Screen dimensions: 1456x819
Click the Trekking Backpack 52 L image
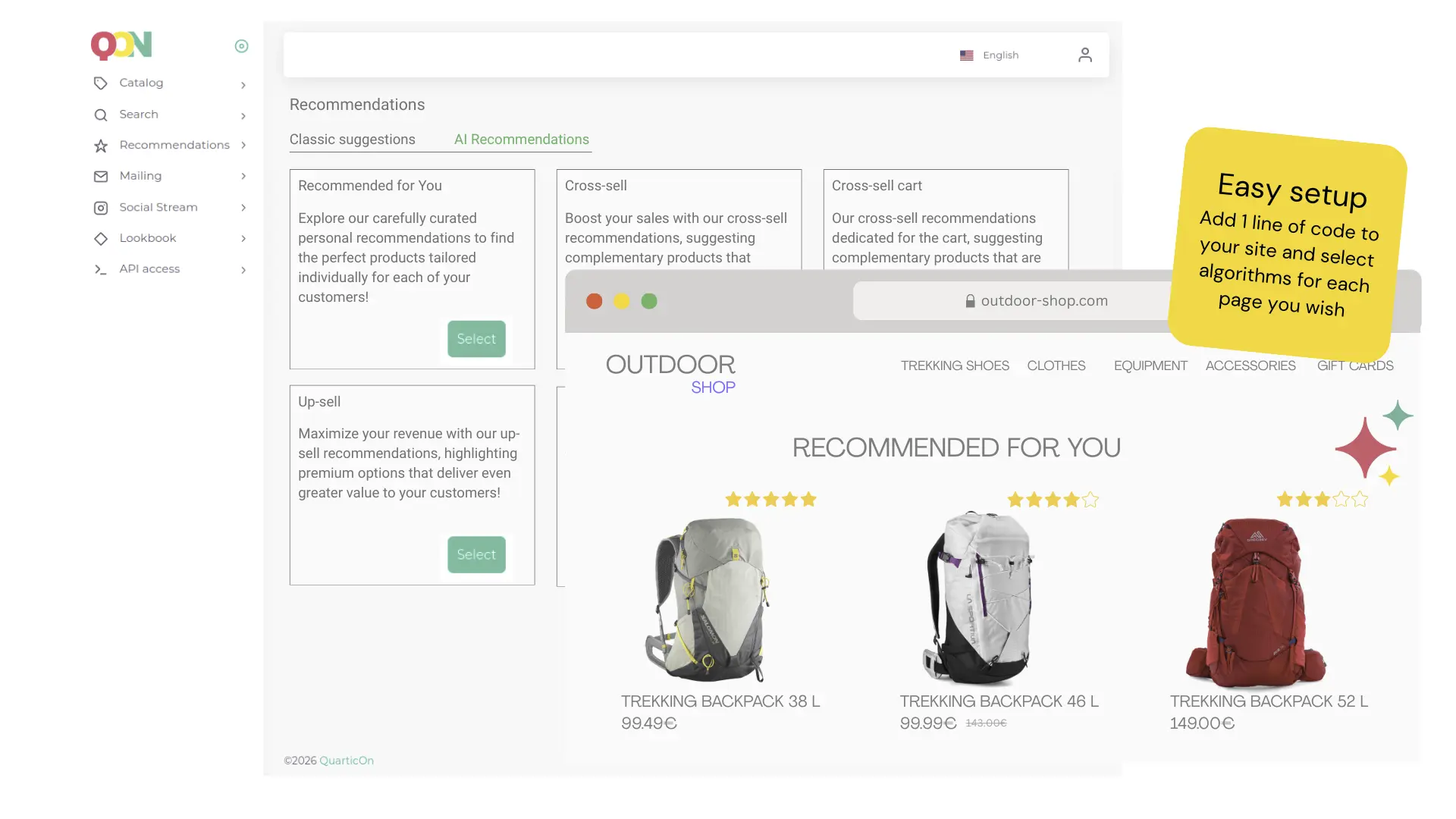(1256, 601)
